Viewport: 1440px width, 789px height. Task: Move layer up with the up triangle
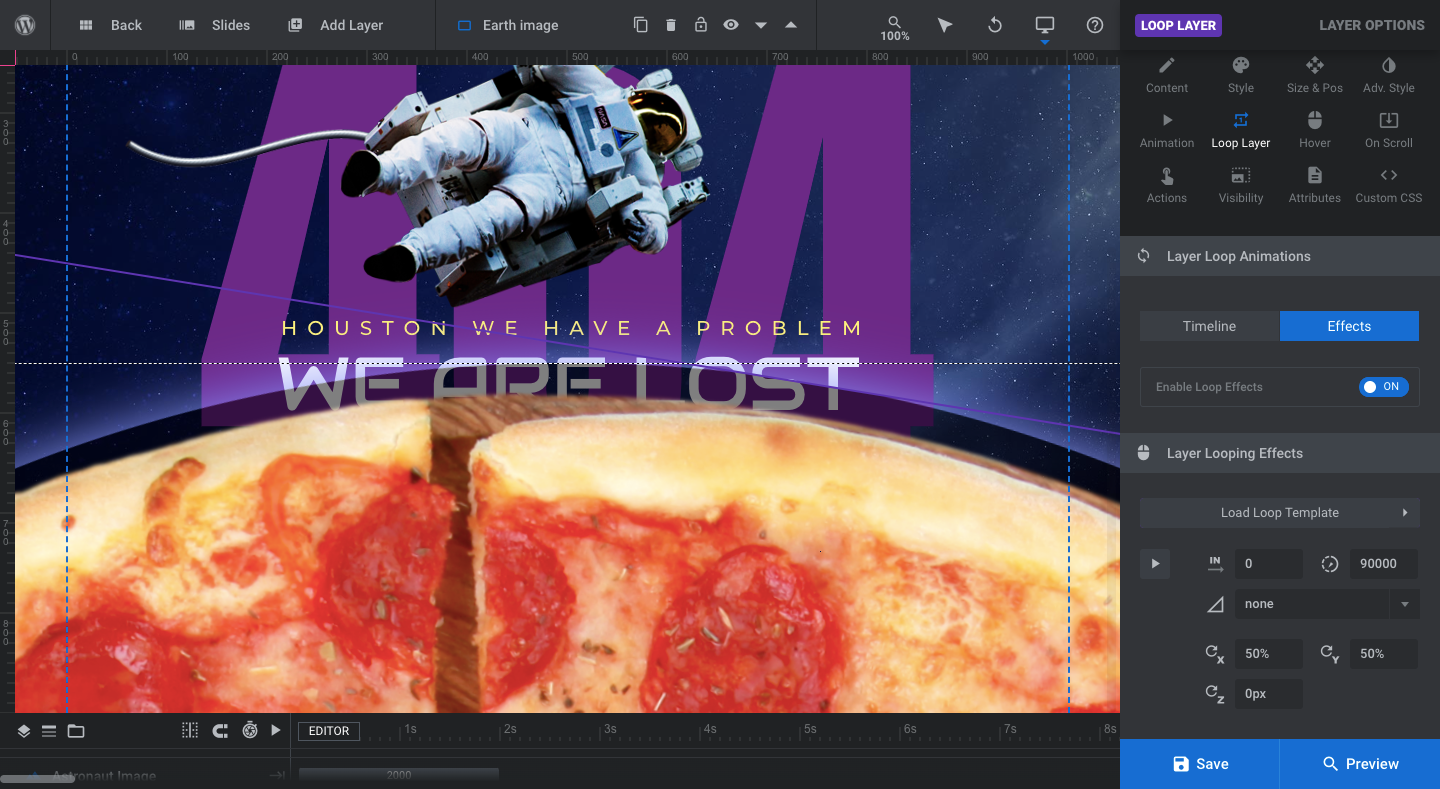pyautogui.click(x=791, y=25)
